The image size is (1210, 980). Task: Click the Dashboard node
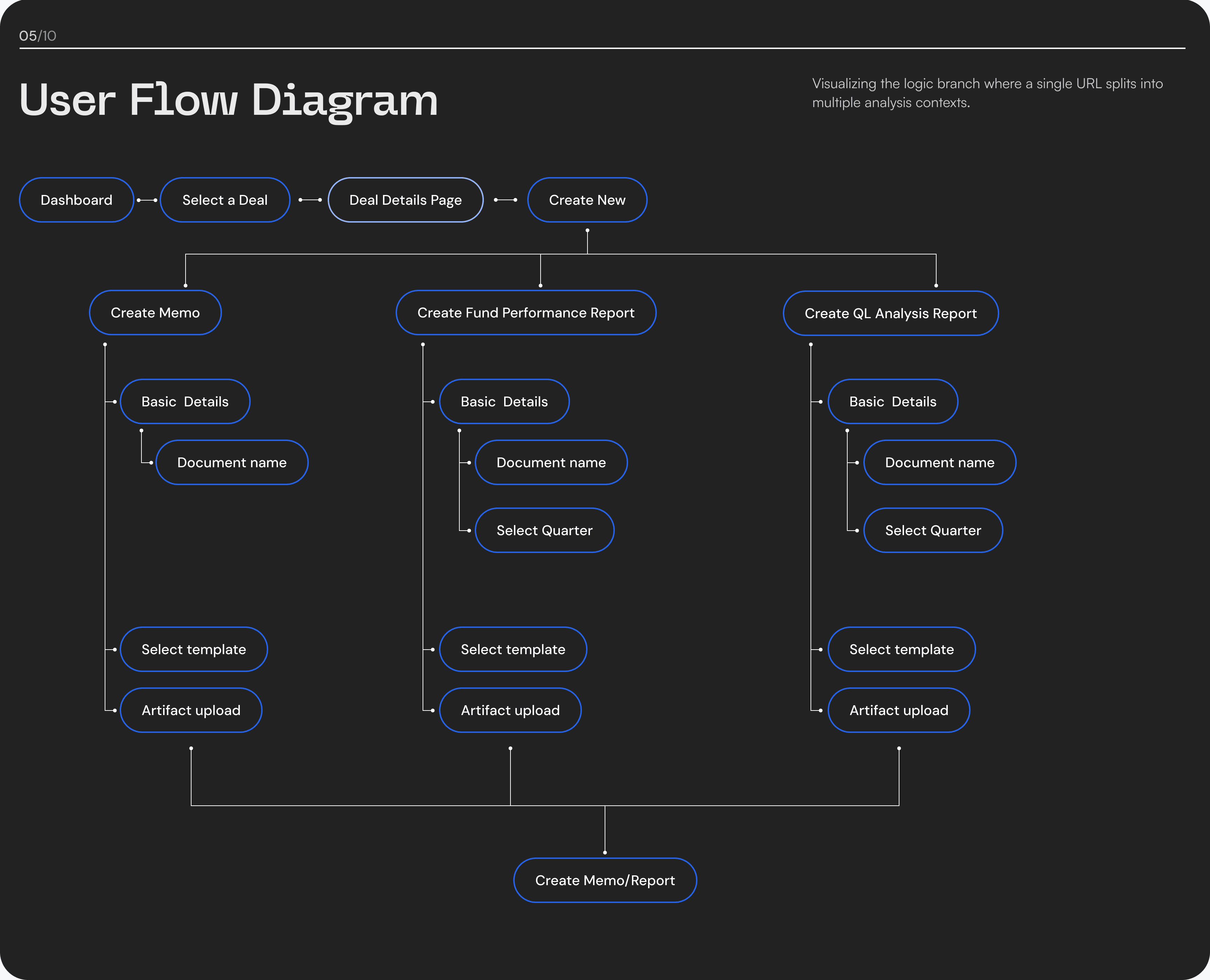click(76, 200)
